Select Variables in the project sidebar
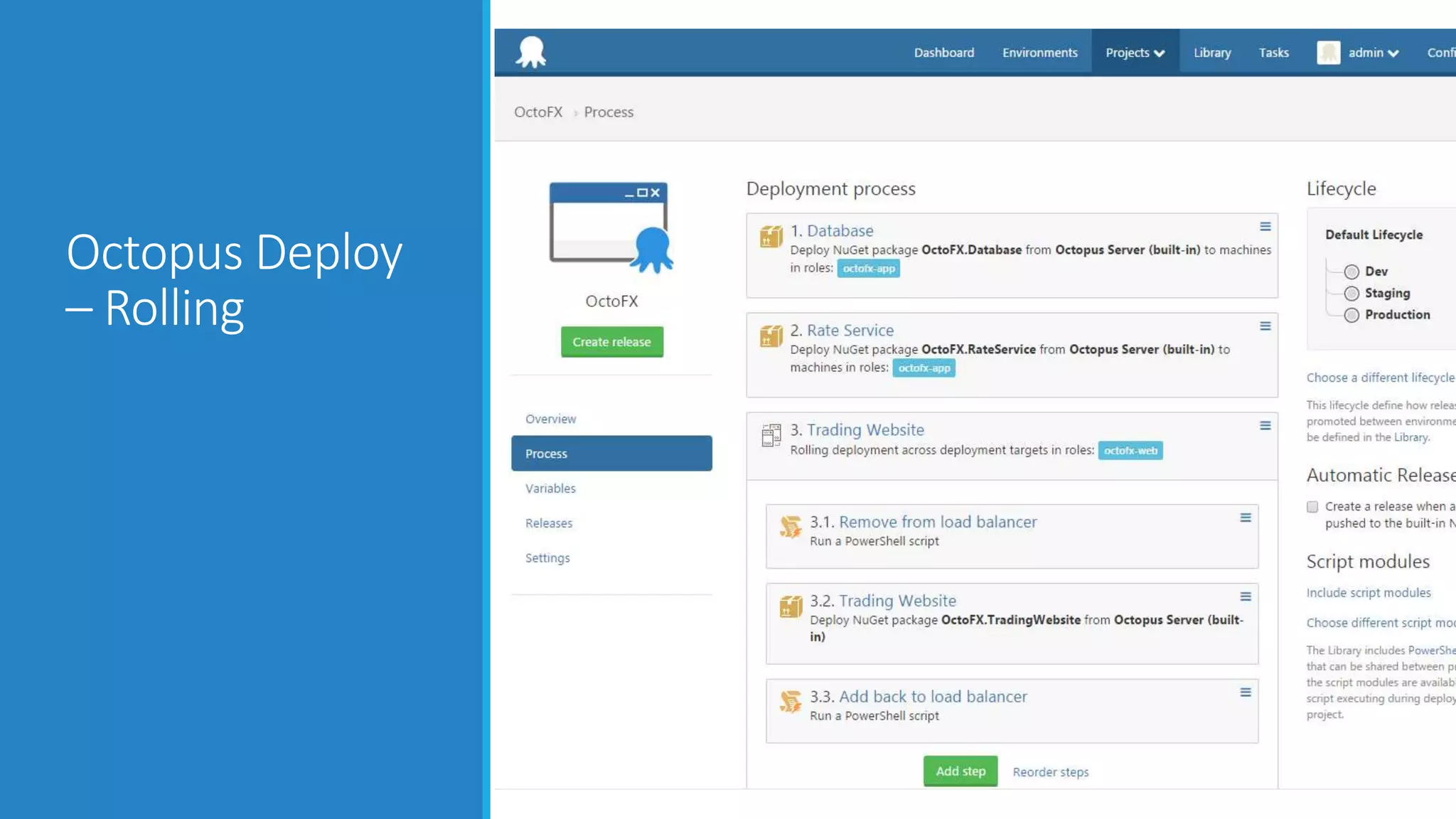The height and width of the screenshot is (819, 1456). (550, 488)
